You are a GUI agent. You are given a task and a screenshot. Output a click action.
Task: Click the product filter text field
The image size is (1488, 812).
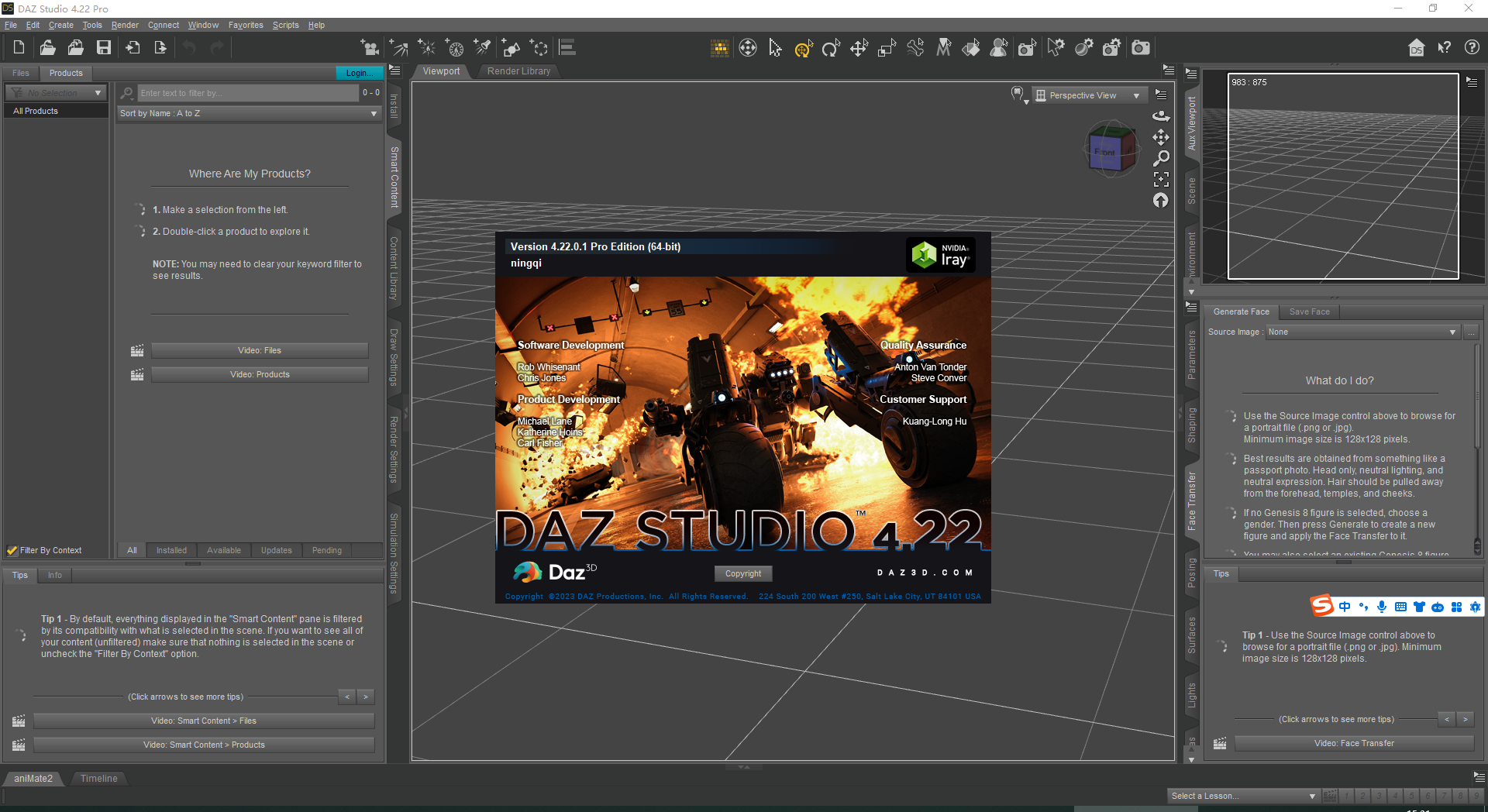(248, 93)
